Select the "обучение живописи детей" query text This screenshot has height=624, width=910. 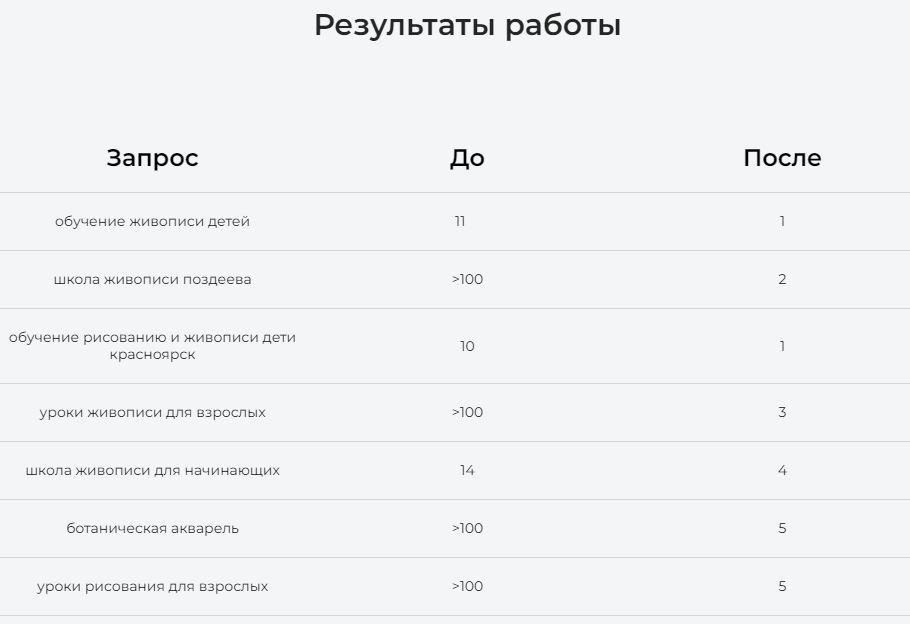(152, 222)
